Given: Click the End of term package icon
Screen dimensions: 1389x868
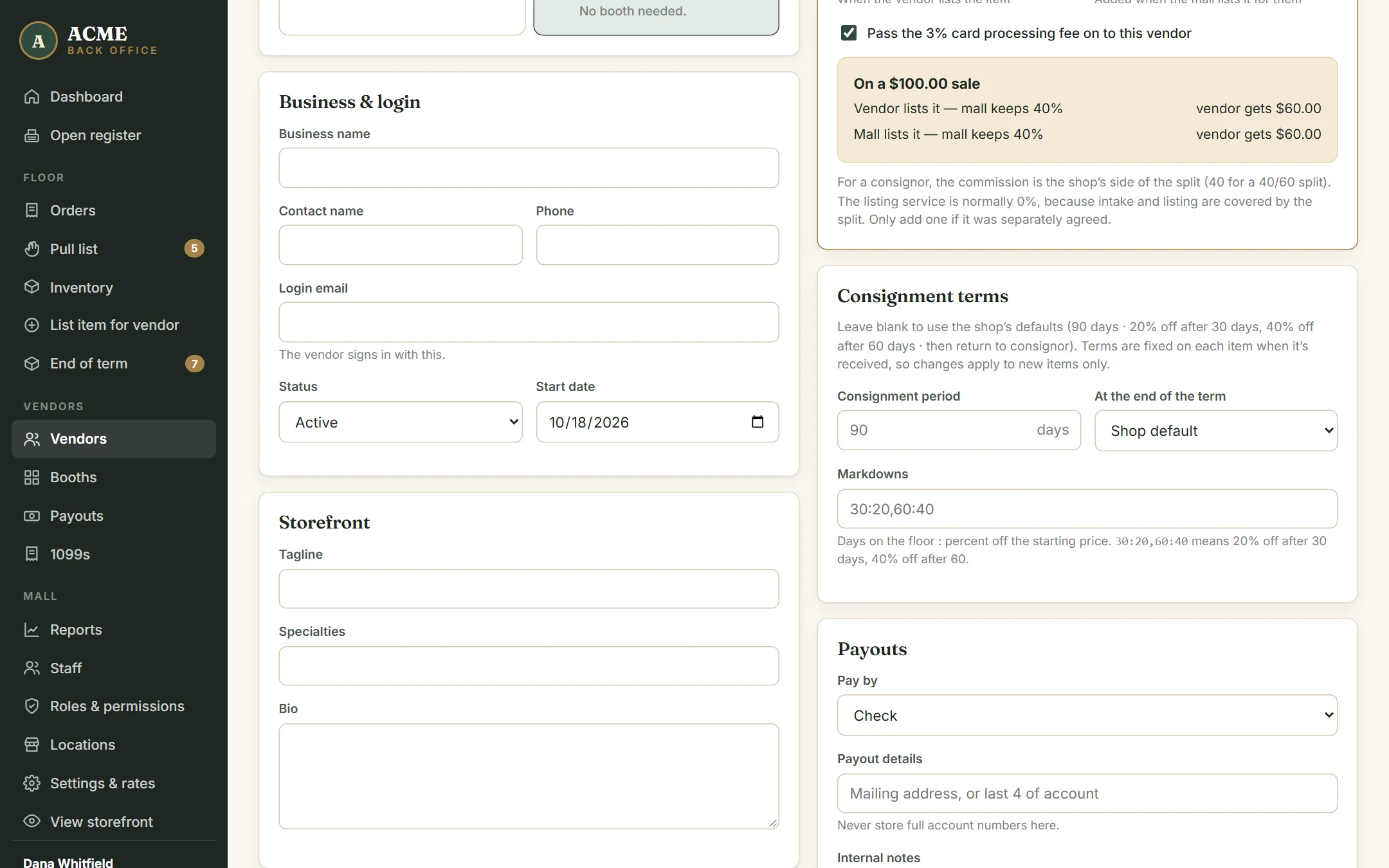Looking at the screenshot, I should 32,363.
